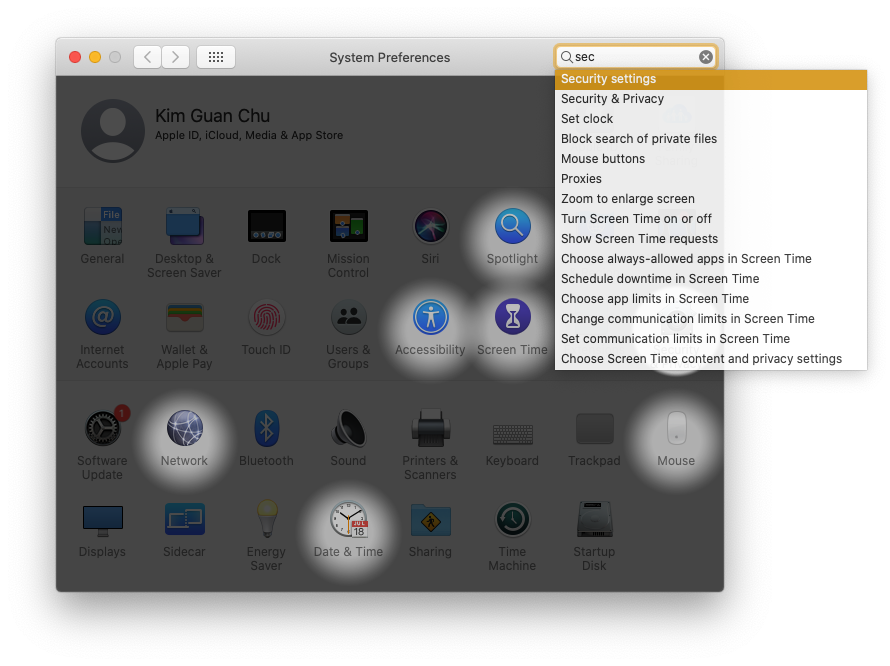Select 'Turn Screen Time on or off'
The image size is (890, 666).
[711, 219]
